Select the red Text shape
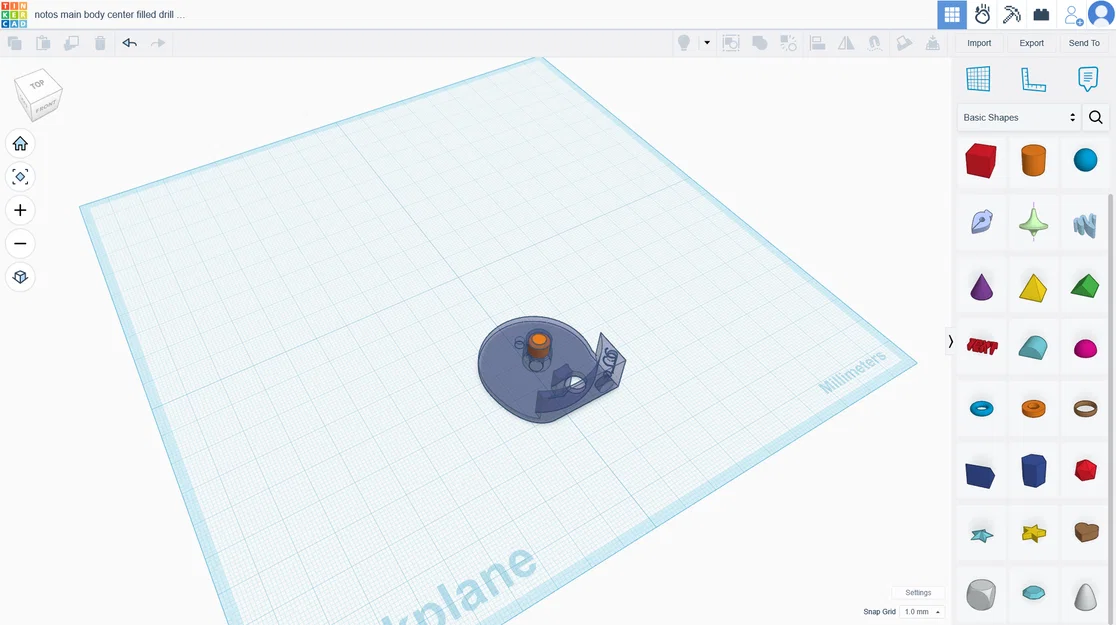The width and height of the screenshot is (1116, 625). [x=981, y=347]
